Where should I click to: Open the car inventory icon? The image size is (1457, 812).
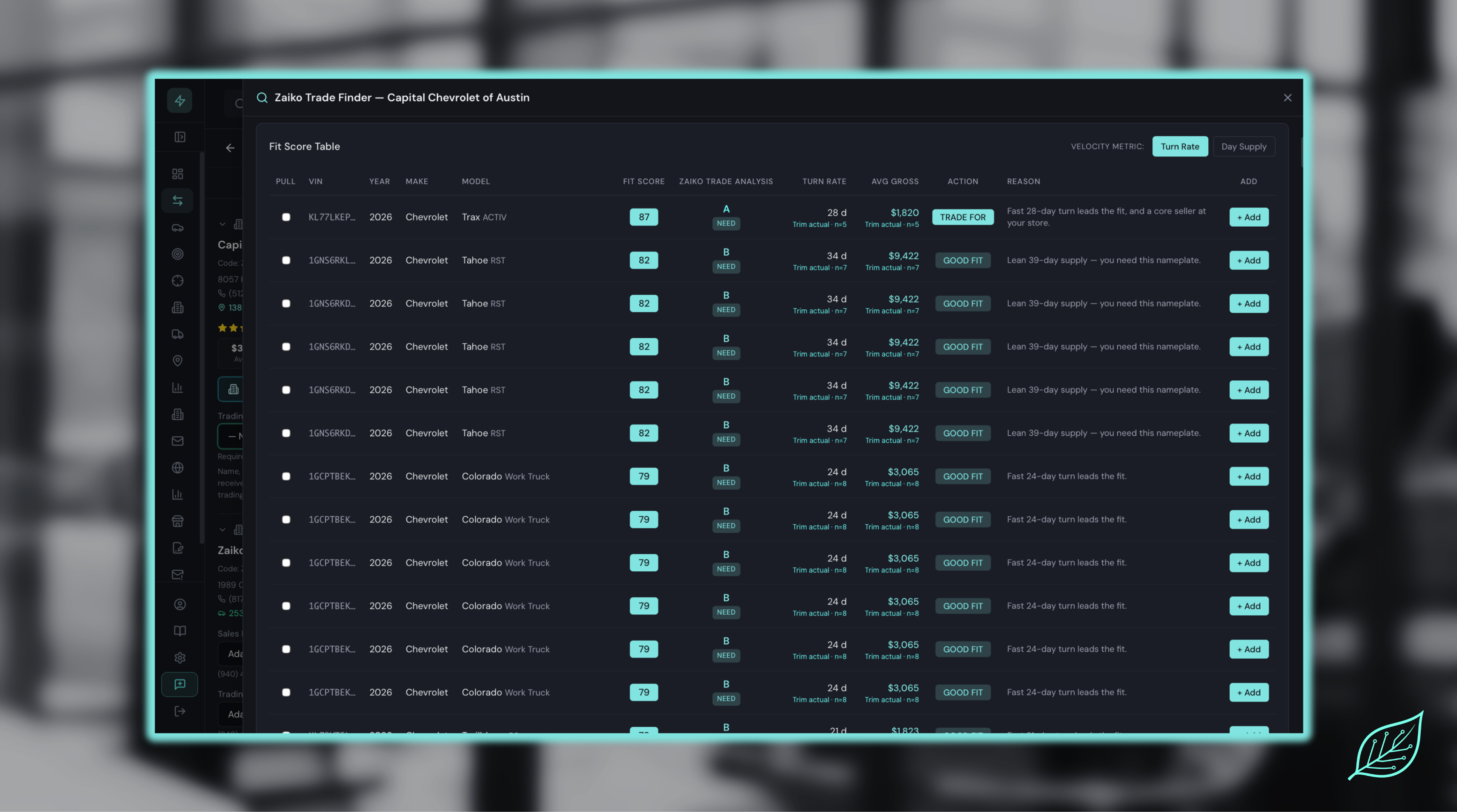pyautogui.click(x=178, y=227)
